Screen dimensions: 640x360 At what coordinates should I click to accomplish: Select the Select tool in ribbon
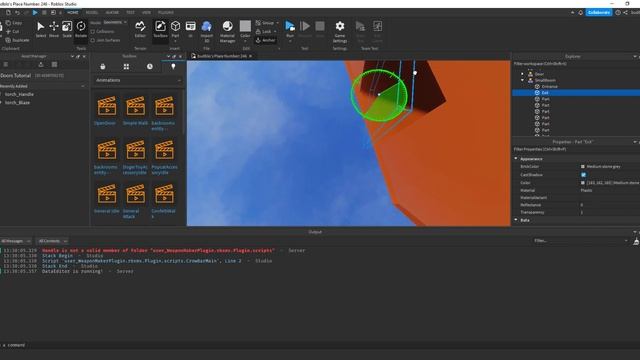pyautogui.click(x=40, y=29)
